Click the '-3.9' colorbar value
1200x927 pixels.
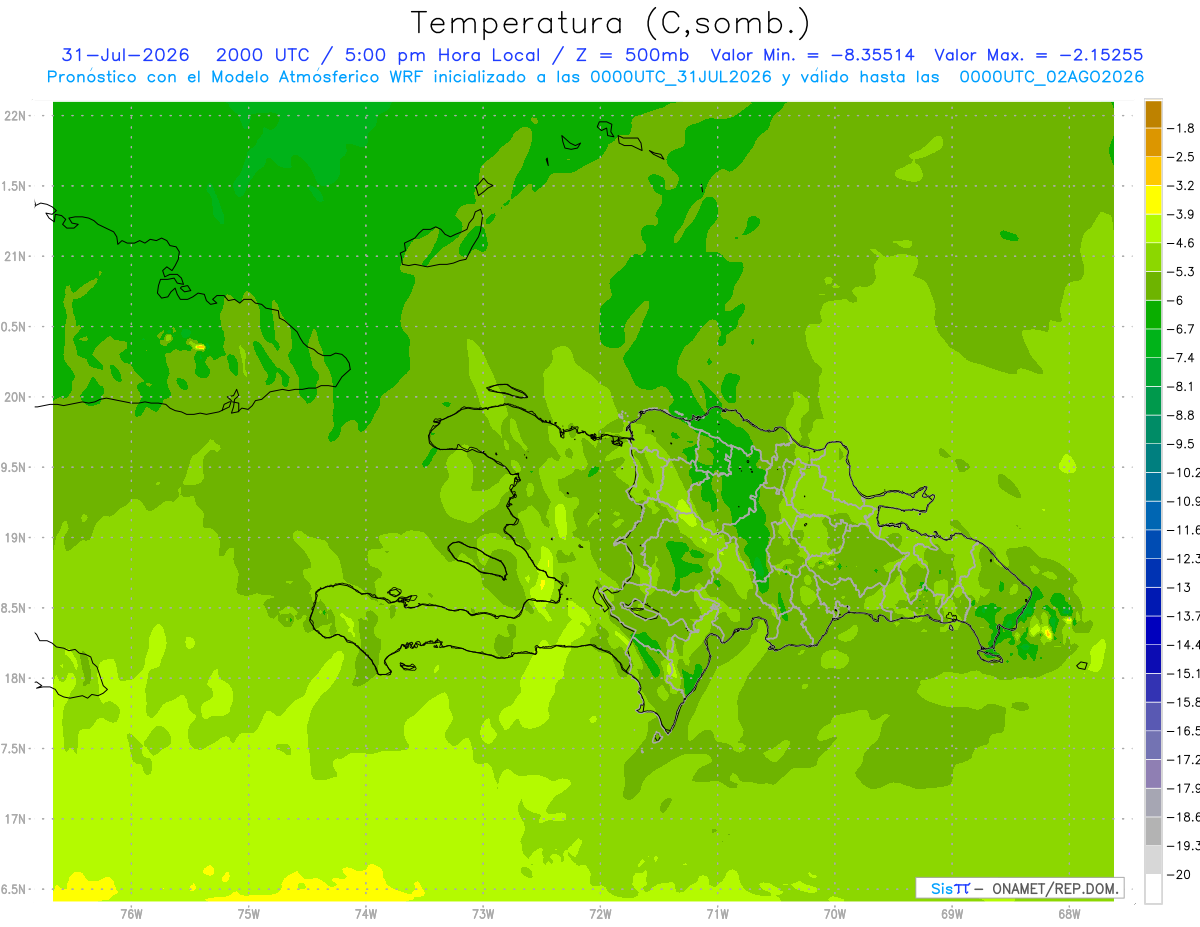(1181, 214)
